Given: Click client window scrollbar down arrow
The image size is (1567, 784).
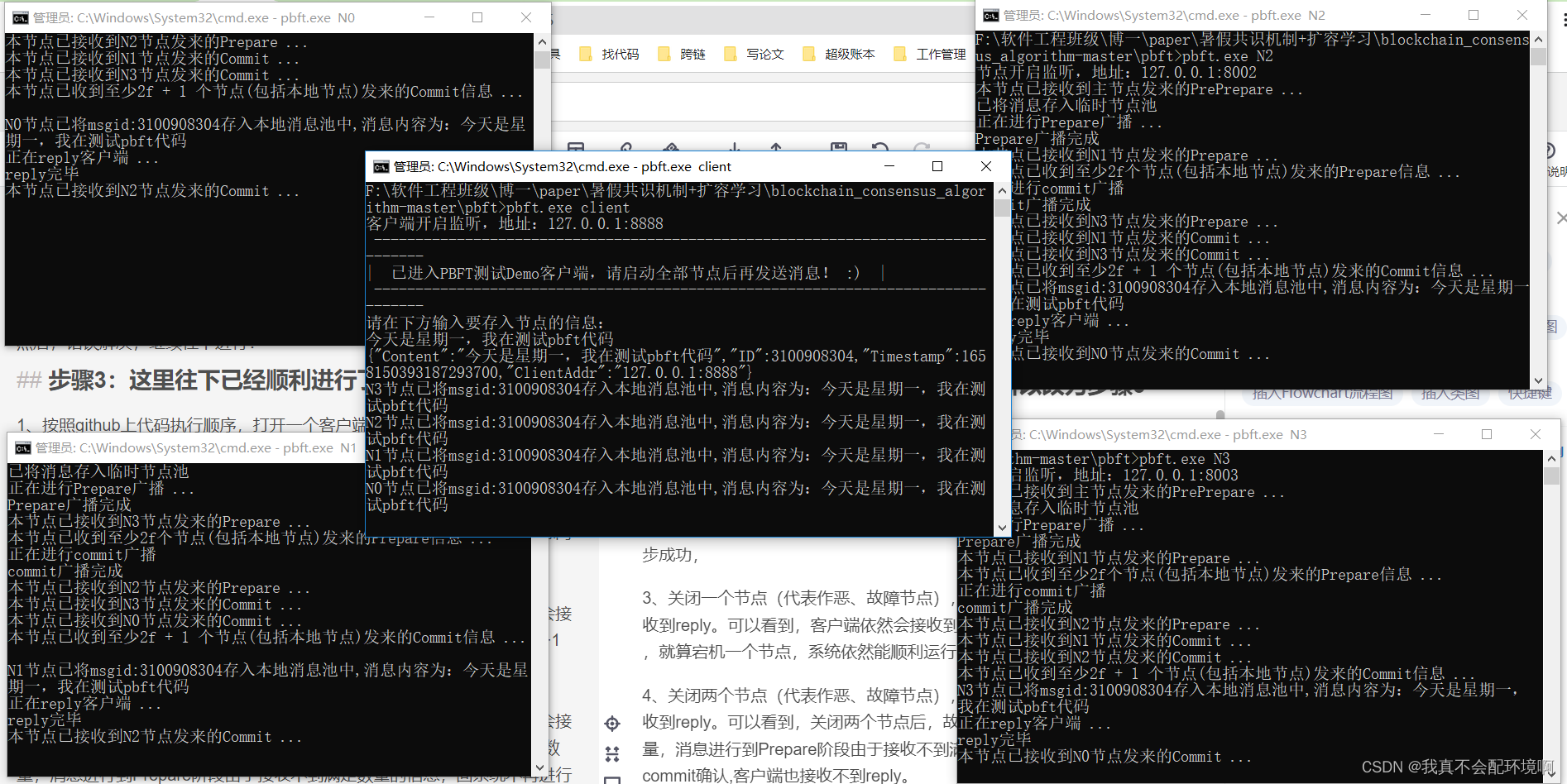Looking at the screenshot, I should (1002, 528).
